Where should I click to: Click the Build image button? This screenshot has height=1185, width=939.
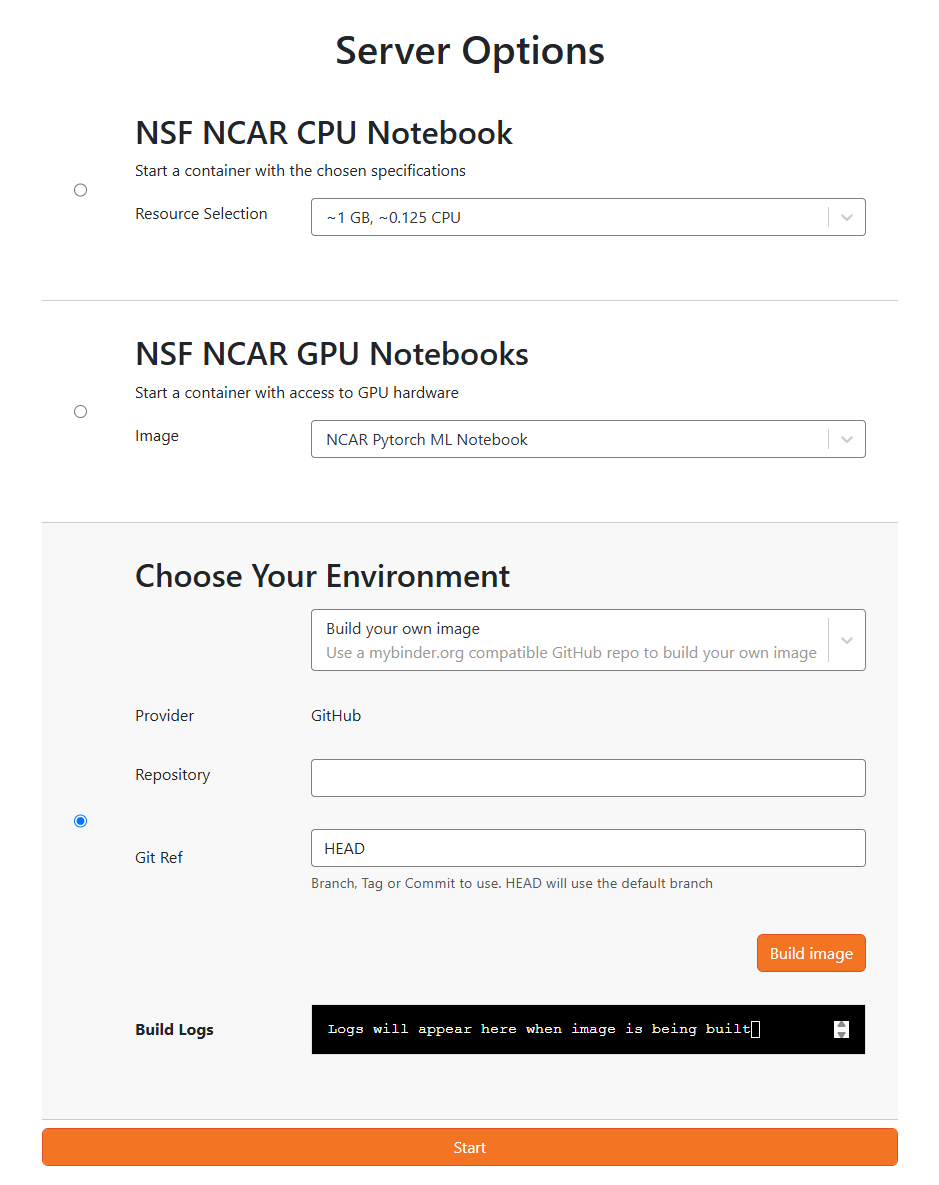tap(810, 953)
